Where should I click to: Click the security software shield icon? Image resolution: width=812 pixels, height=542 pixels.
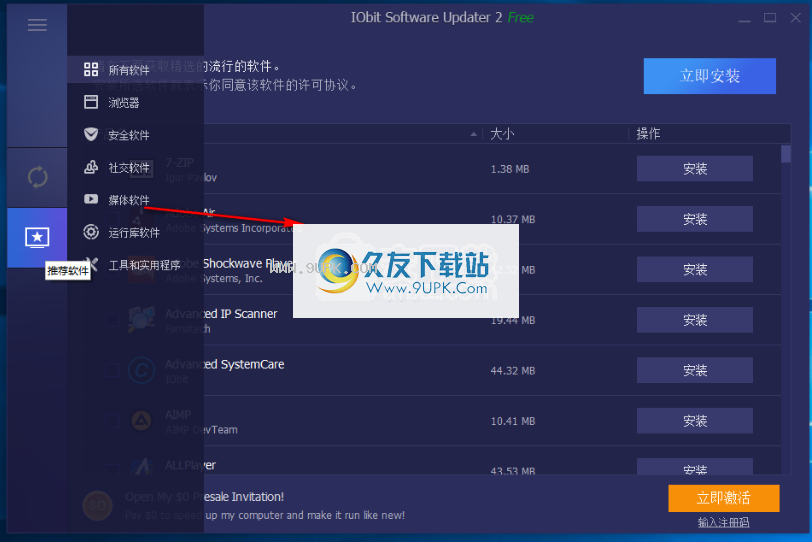(x=91, y=135)
